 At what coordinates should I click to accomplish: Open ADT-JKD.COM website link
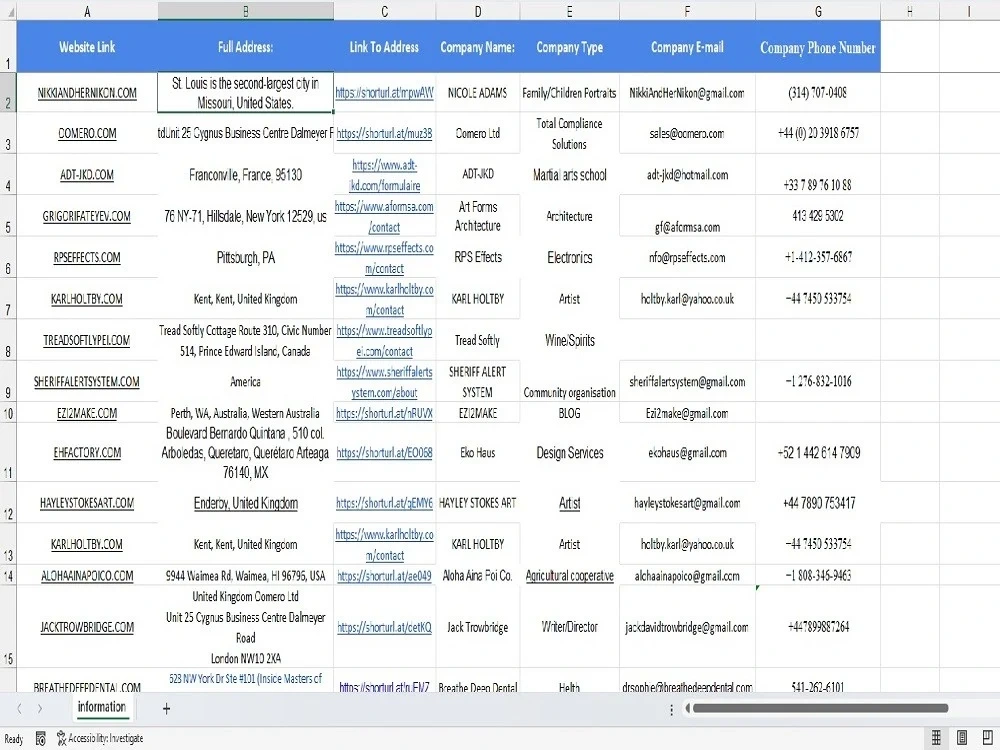(87, 175)
